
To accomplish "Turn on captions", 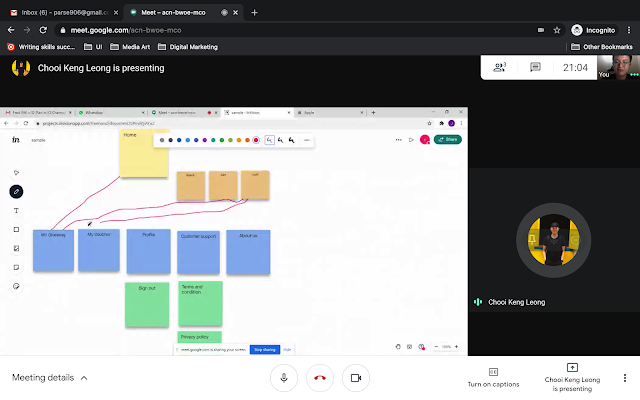I will click(493, 378).
